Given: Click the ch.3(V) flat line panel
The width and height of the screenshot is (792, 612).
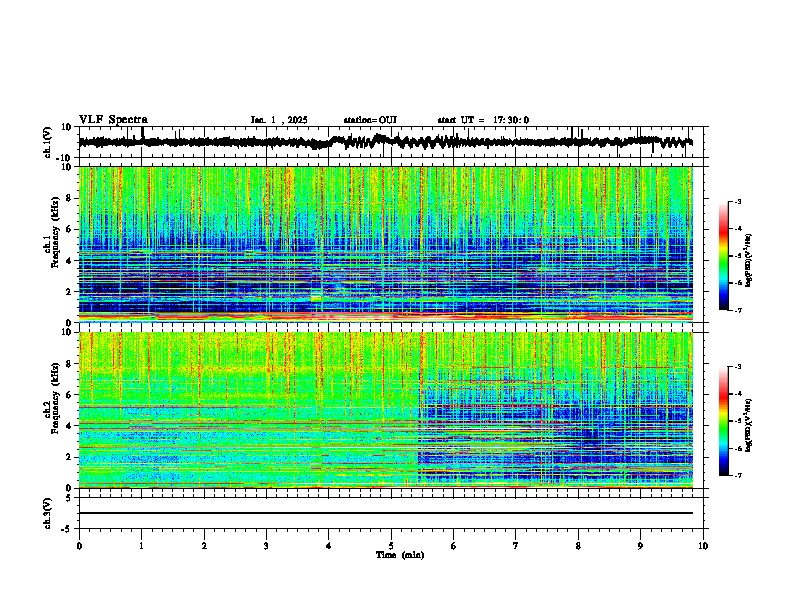Looking at the screenshot, I should (x=393, y=513).
